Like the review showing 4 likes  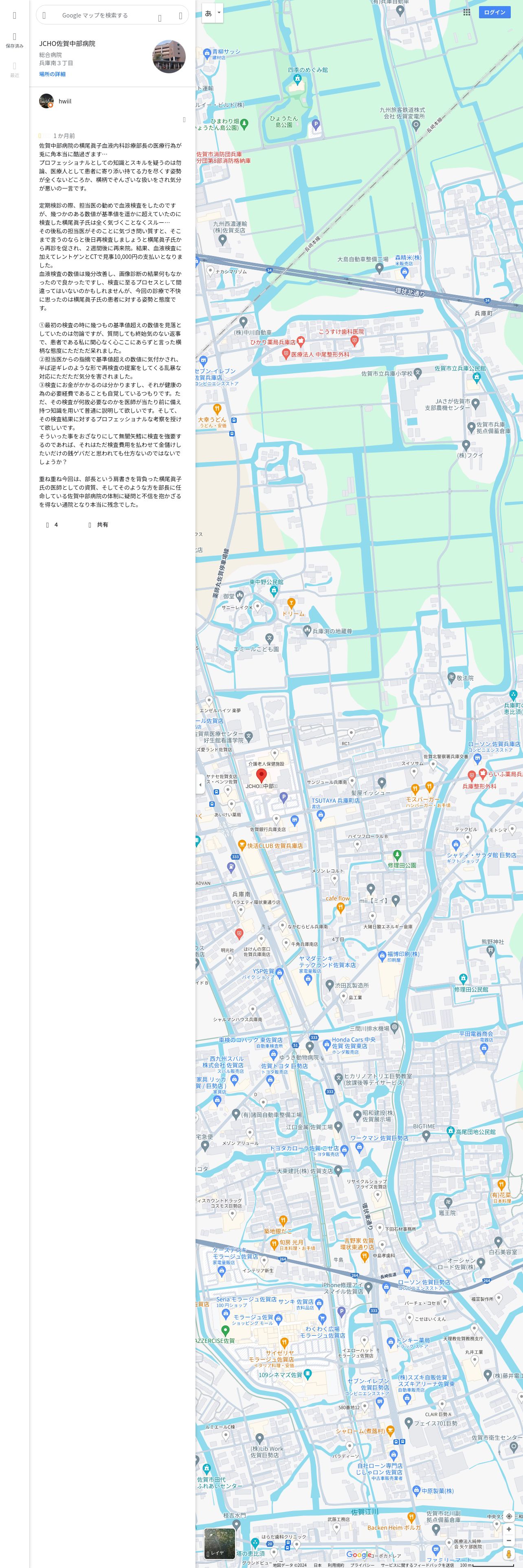click(52, 525)
